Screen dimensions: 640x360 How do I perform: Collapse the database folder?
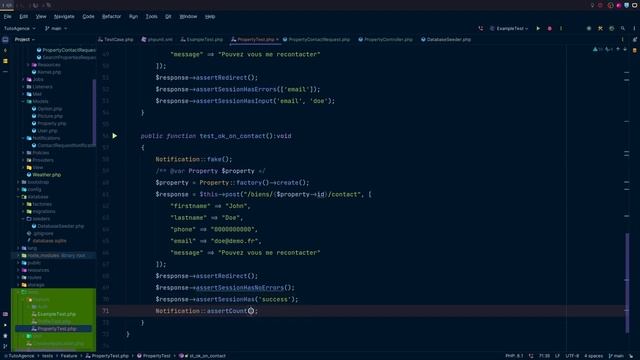click(x=19, y=197)
